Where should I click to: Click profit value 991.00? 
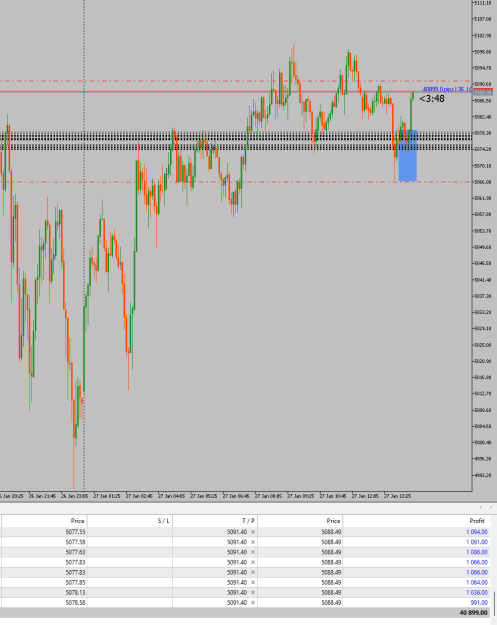point(479,603)
